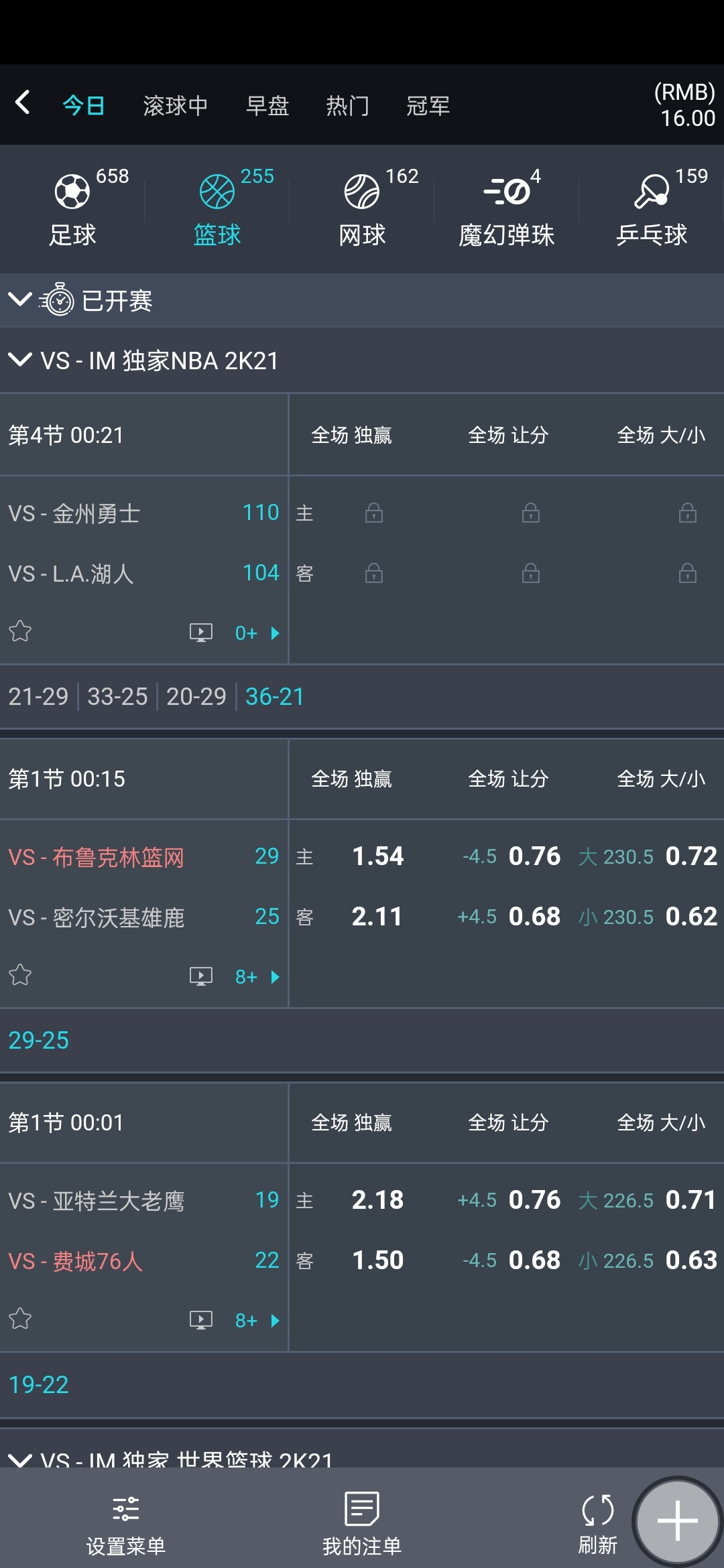Switch to the 滚球中 tab
The width and height of the screenshot is (724, 1568).
pos(176,105)
